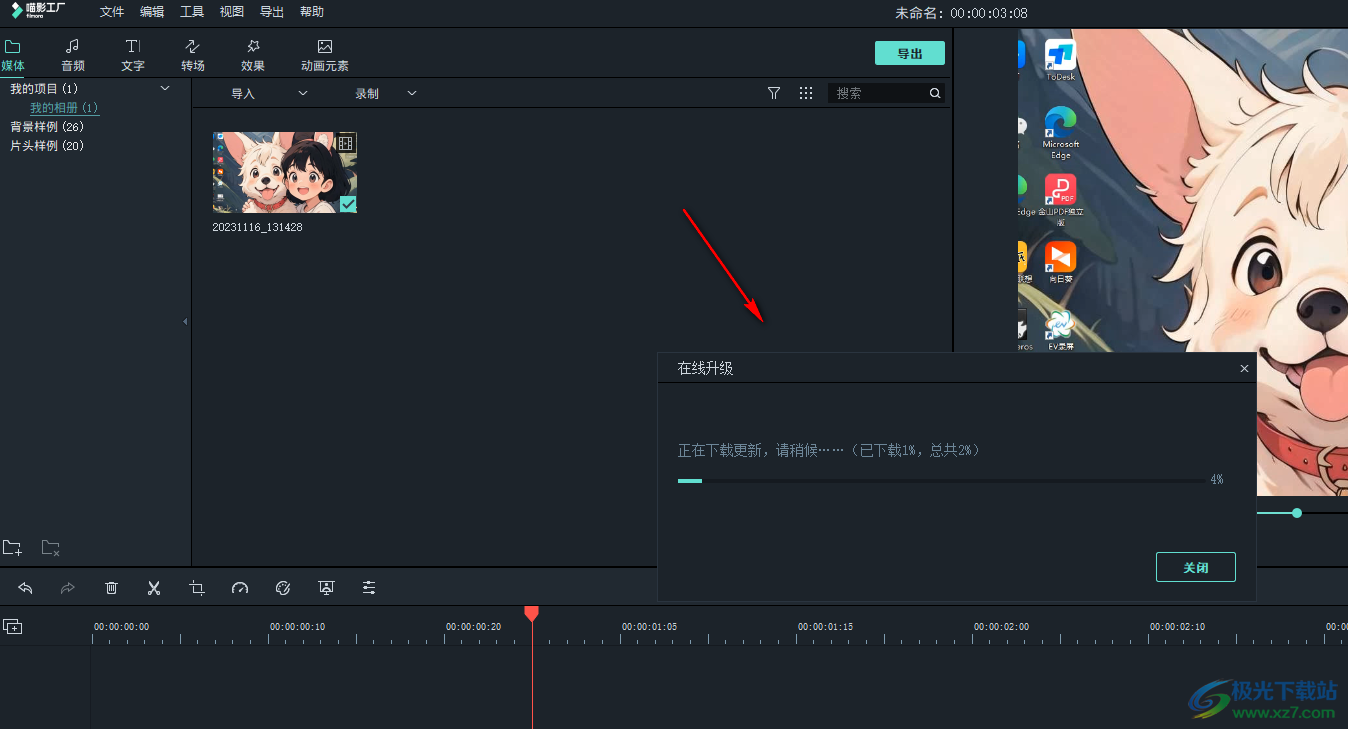
Task: Click the ToDesk icon in the preview
Action: [x=1060, y=60]
